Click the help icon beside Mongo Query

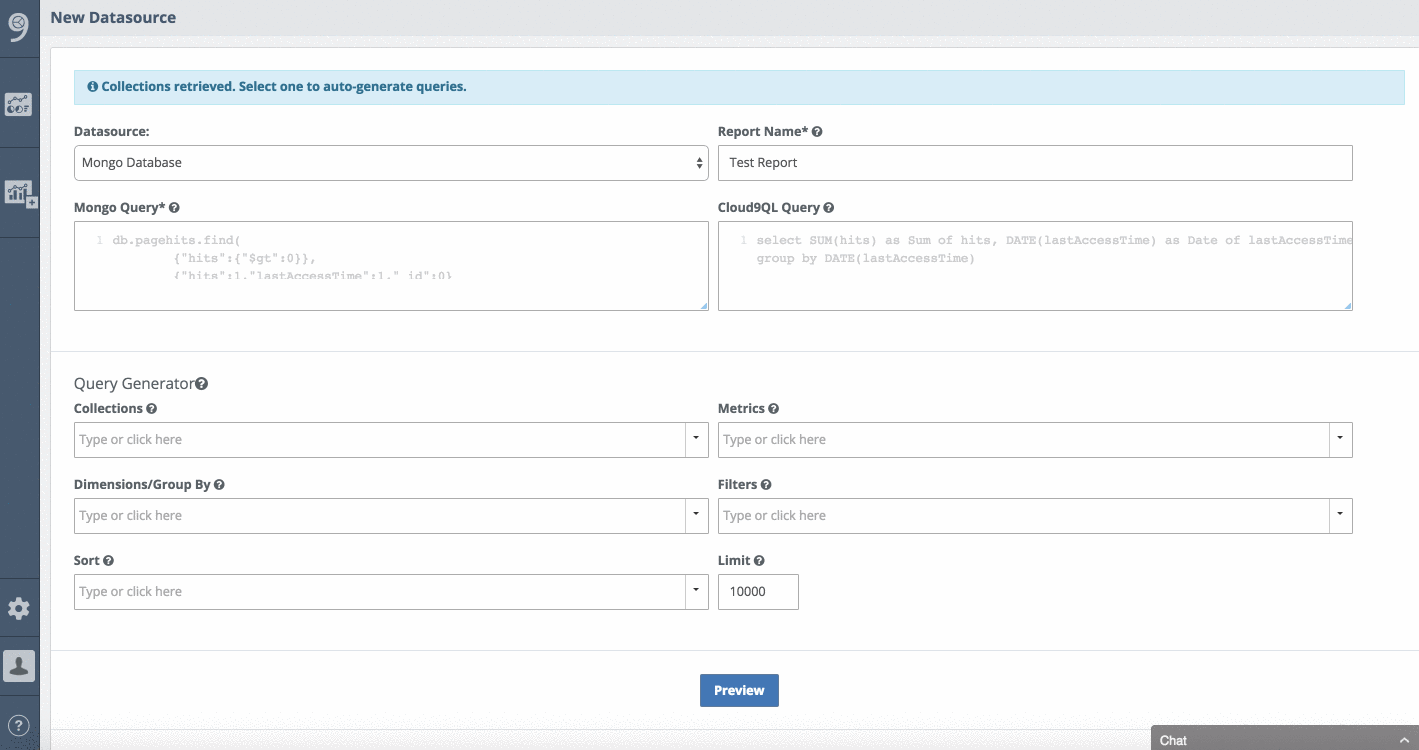pos(174,208)
